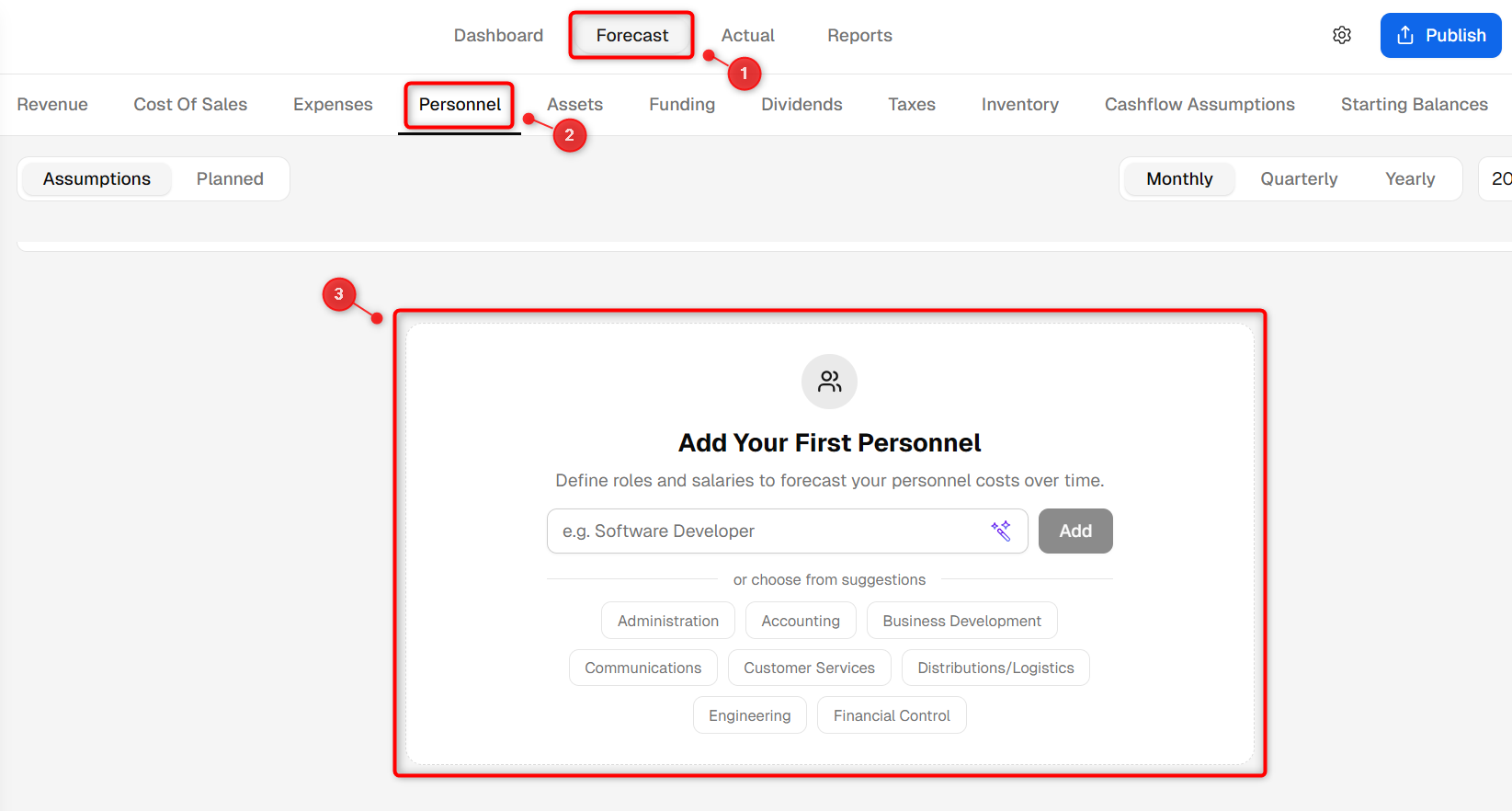Screen dimensions: 1512x811
Task: Switch to Planned view
Action: (x=230, y=178)
